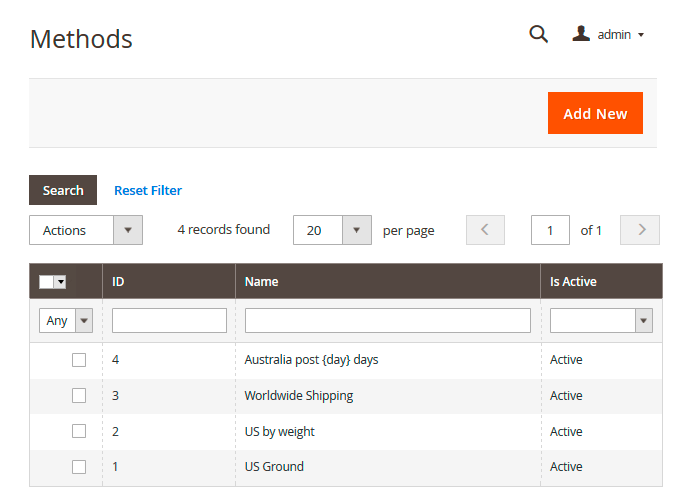The image size is (685, 502).
Task: Click the Reset Filter link
Action: [x=148, y=190]
